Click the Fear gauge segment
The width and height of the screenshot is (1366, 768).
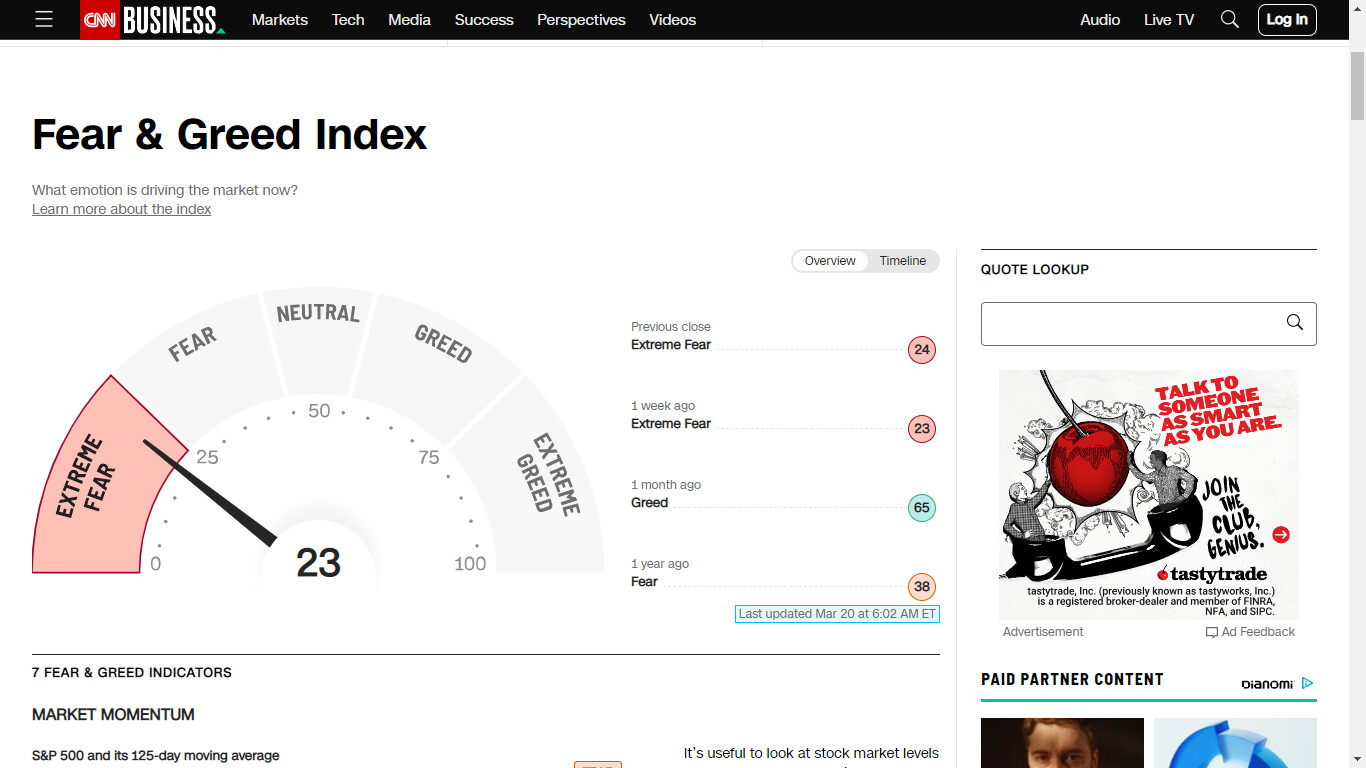click(x=195, y=343)
